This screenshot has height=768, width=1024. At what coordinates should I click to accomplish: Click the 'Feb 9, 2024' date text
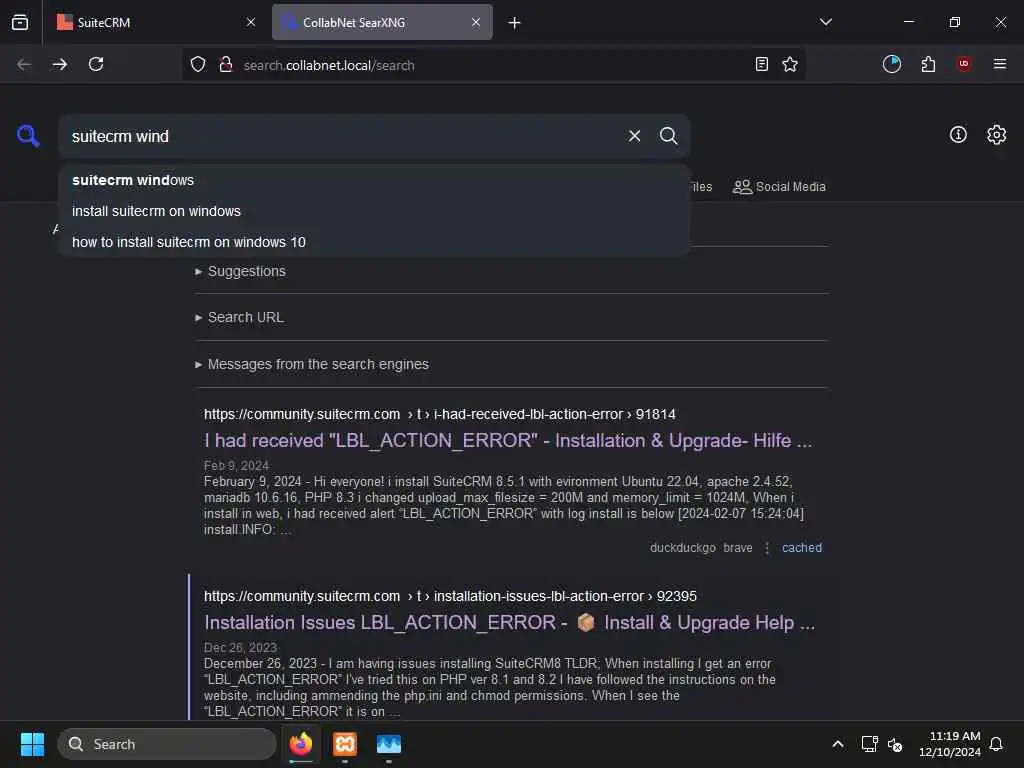coord(236,465)
